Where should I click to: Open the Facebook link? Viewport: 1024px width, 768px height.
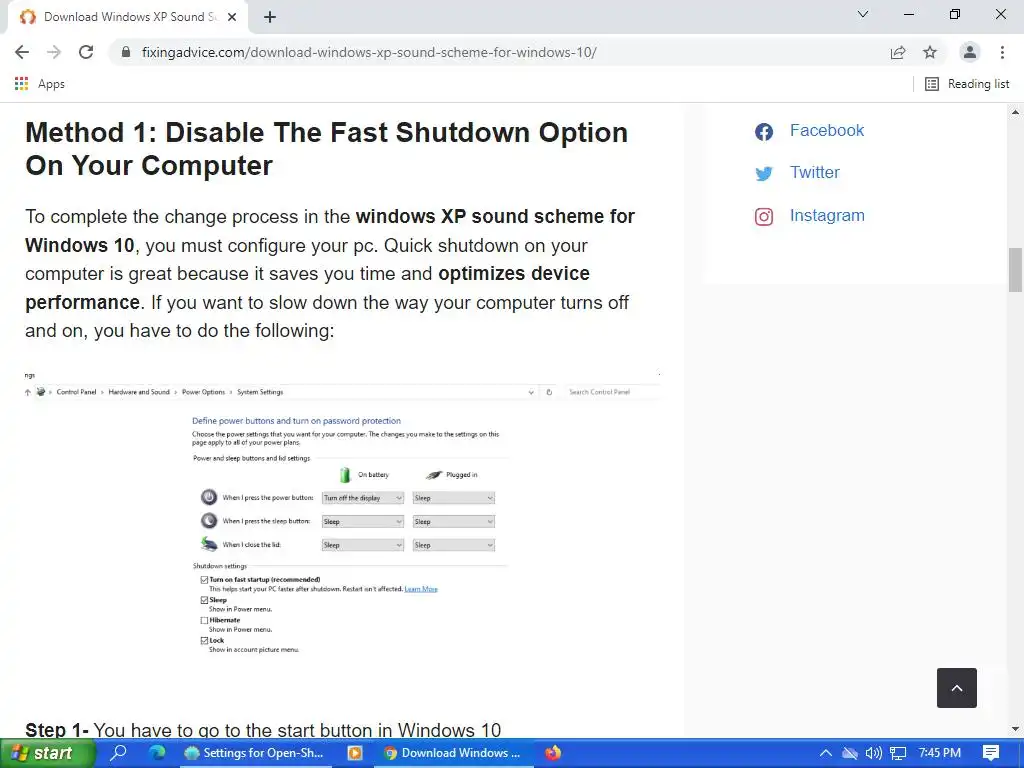(x=827, y=131)
